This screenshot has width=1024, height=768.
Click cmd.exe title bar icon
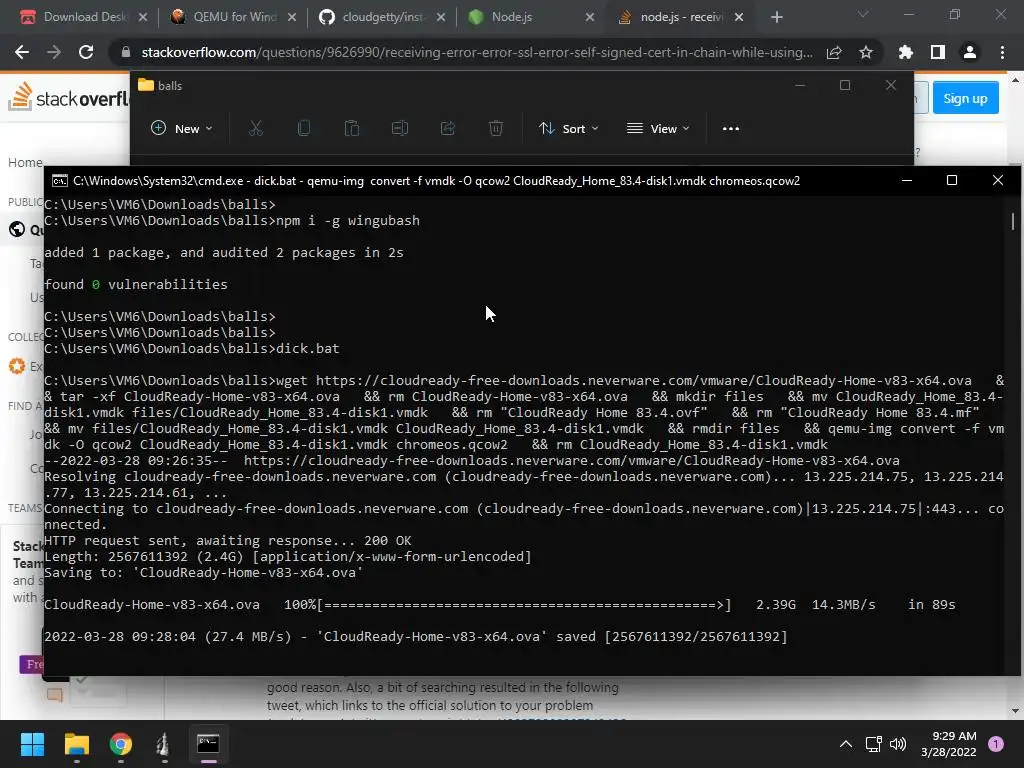coord(59,181)
